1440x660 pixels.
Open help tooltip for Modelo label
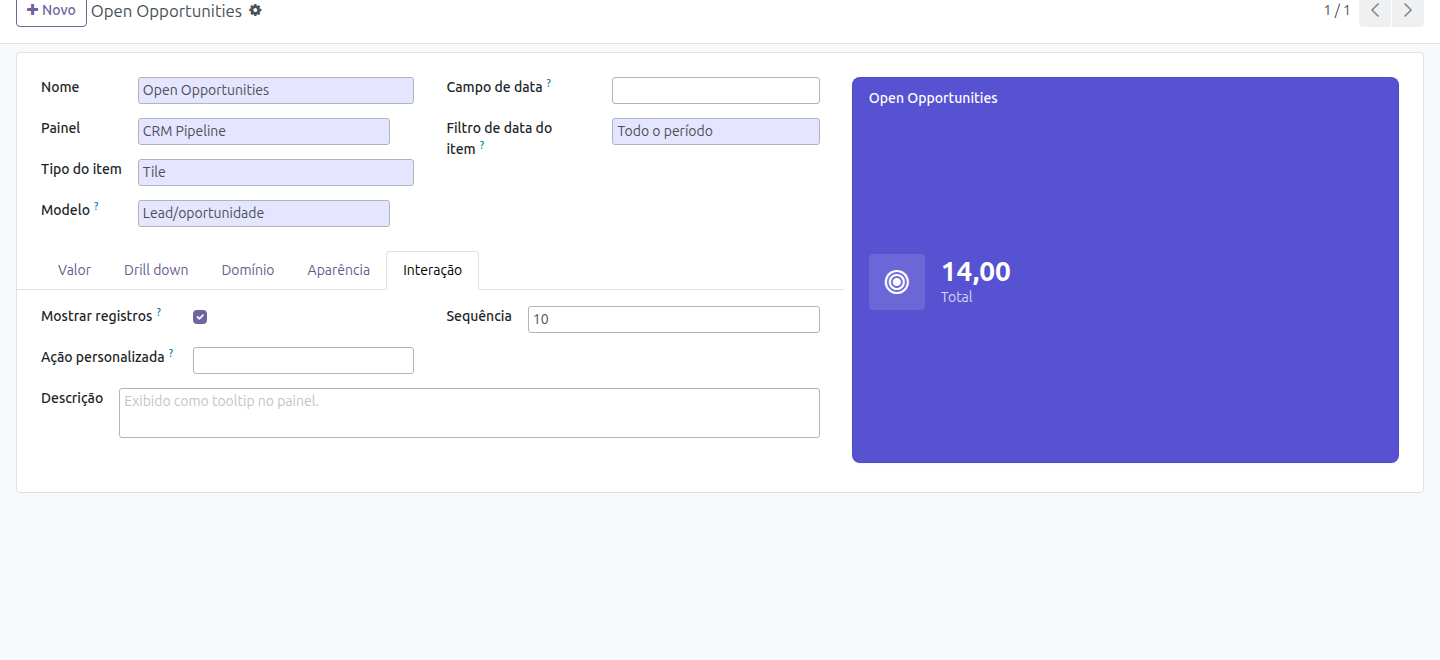97,206
